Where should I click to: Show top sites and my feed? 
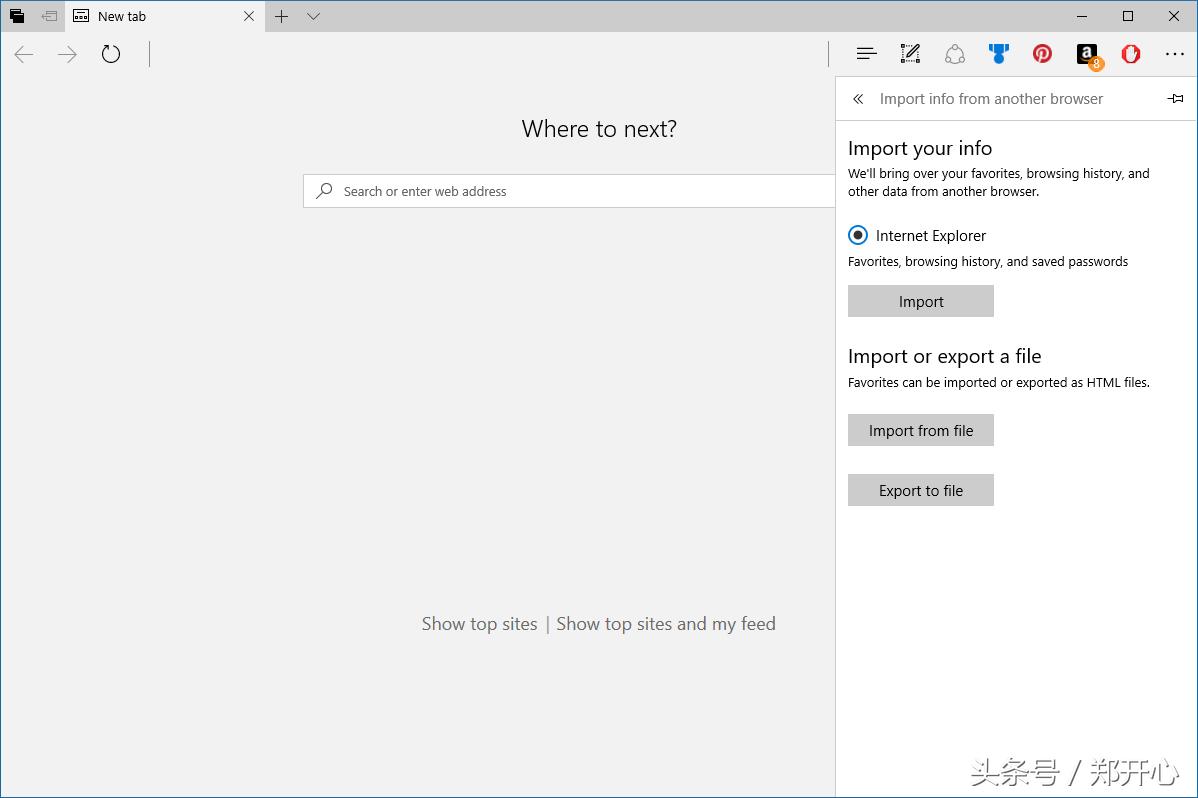point(665,623)
